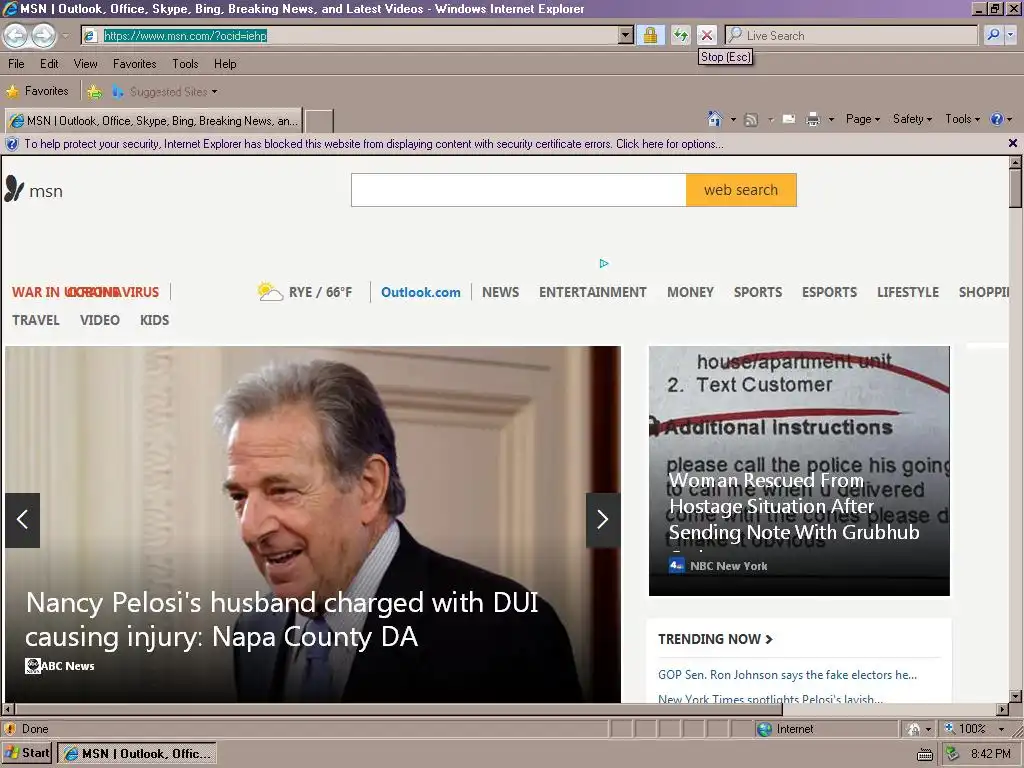Click the security lock icon in address bar
Screen dimensions: 1024x768
[x=650, y=35]
